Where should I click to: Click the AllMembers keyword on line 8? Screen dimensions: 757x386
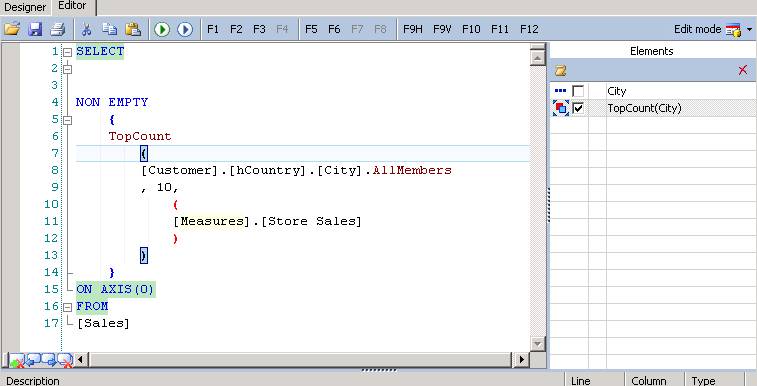click(412, 170)
